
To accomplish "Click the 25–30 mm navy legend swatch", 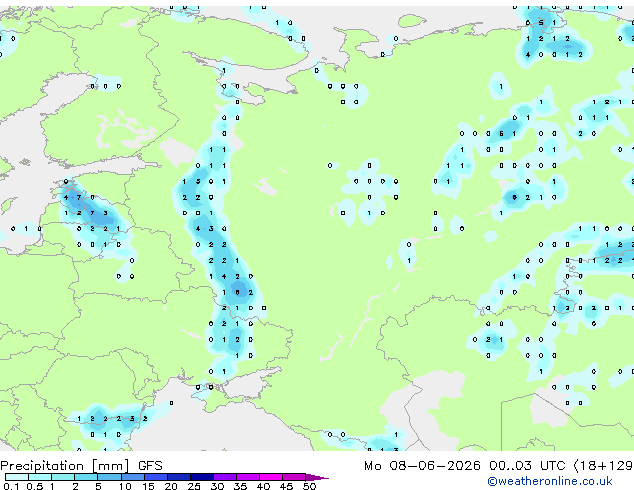I will pyautogui.click(x=201, y=477).
